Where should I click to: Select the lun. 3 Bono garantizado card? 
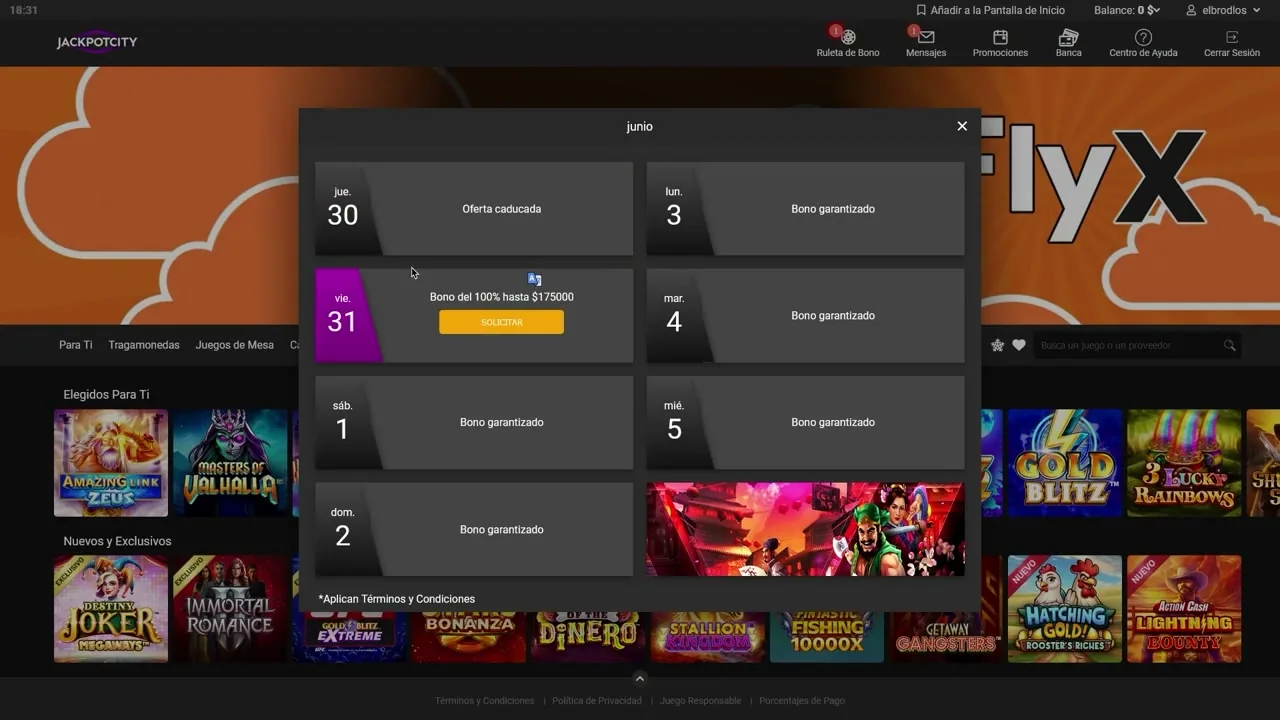click(x=805, y=209)
